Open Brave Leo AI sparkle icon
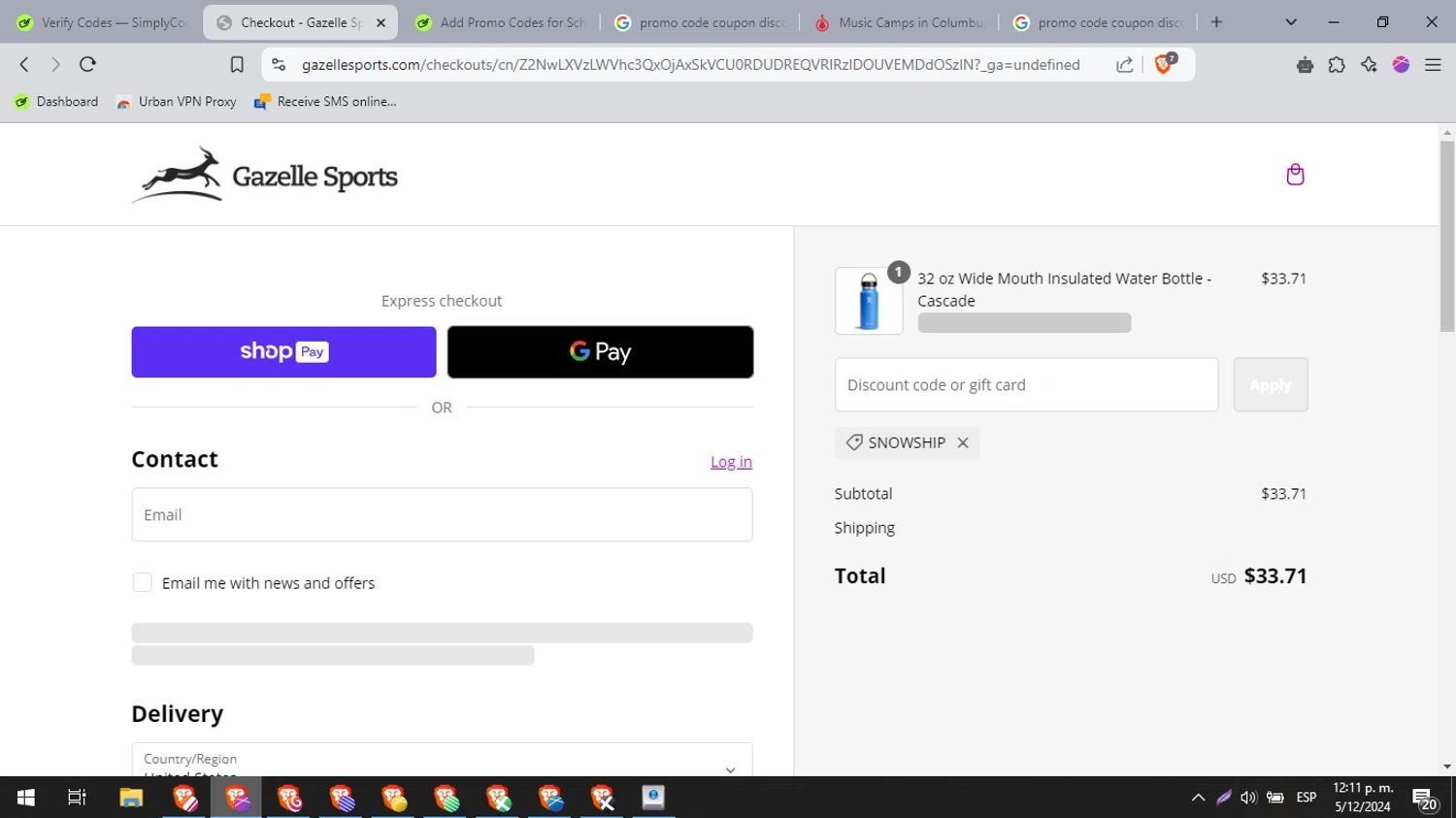The width and height of the screenshot is (1456, 818). (1369, 64)
